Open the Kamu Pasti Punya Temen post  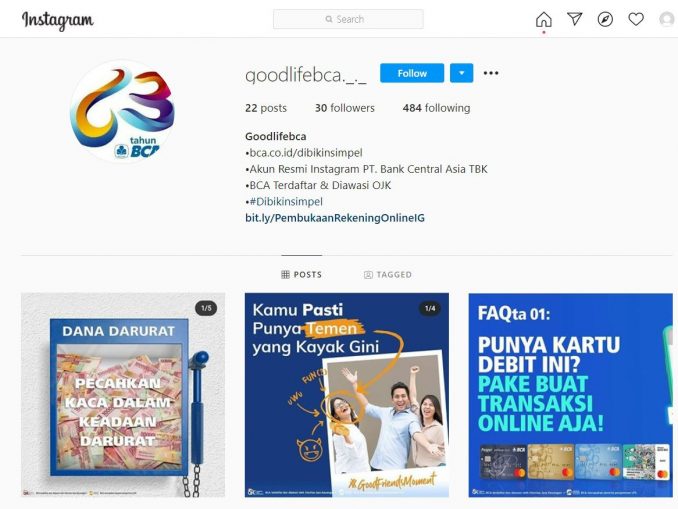347,395
